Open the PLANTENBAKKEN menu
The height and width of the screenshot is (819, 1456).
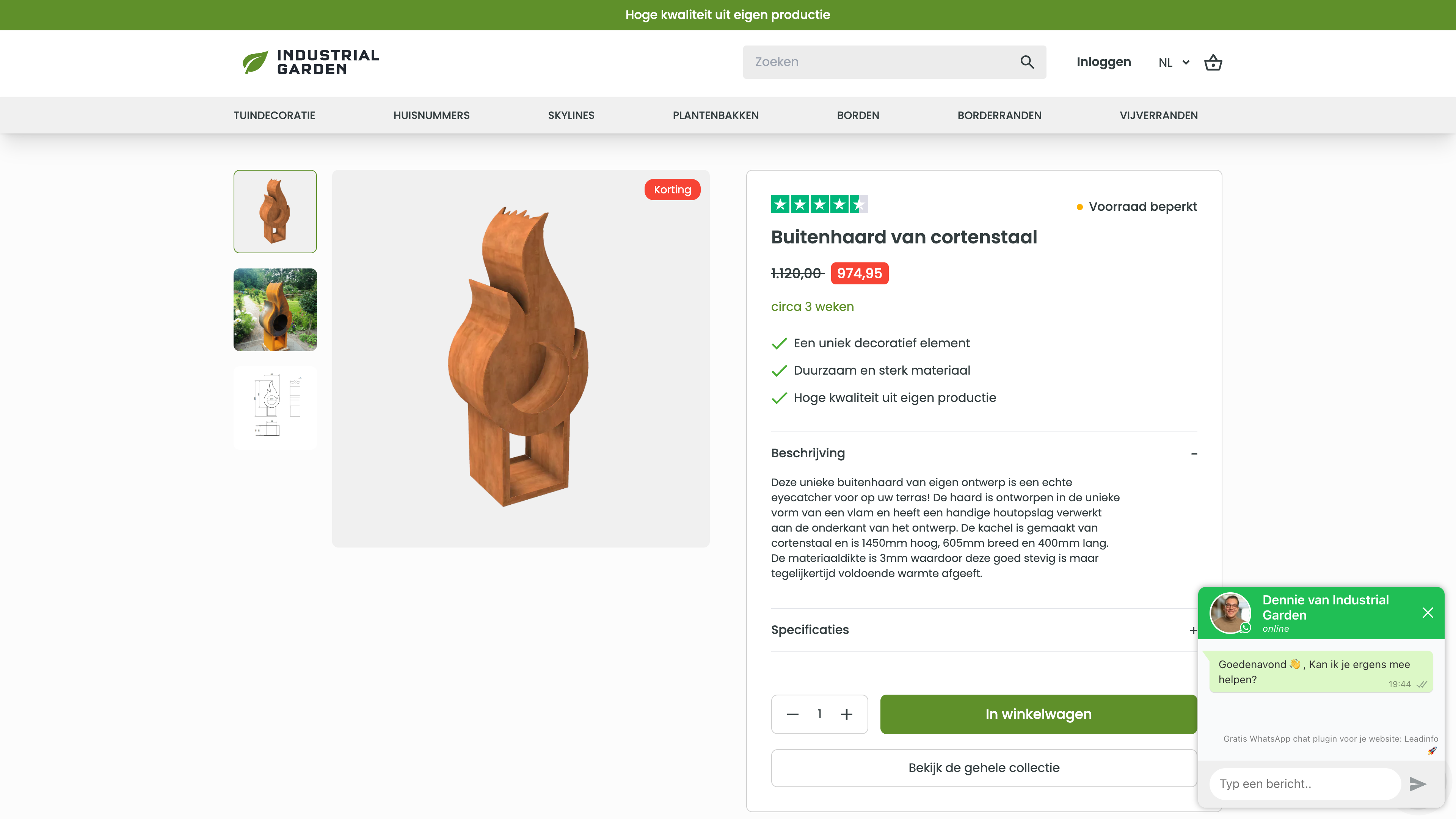(x=715, y=115)
